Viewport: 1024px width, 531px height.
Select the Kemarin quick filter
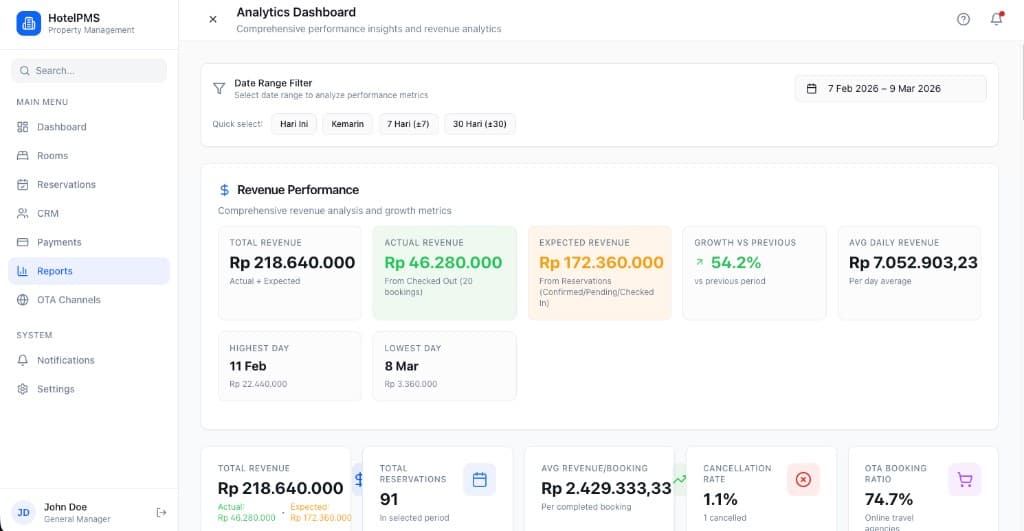click(347, 124)
